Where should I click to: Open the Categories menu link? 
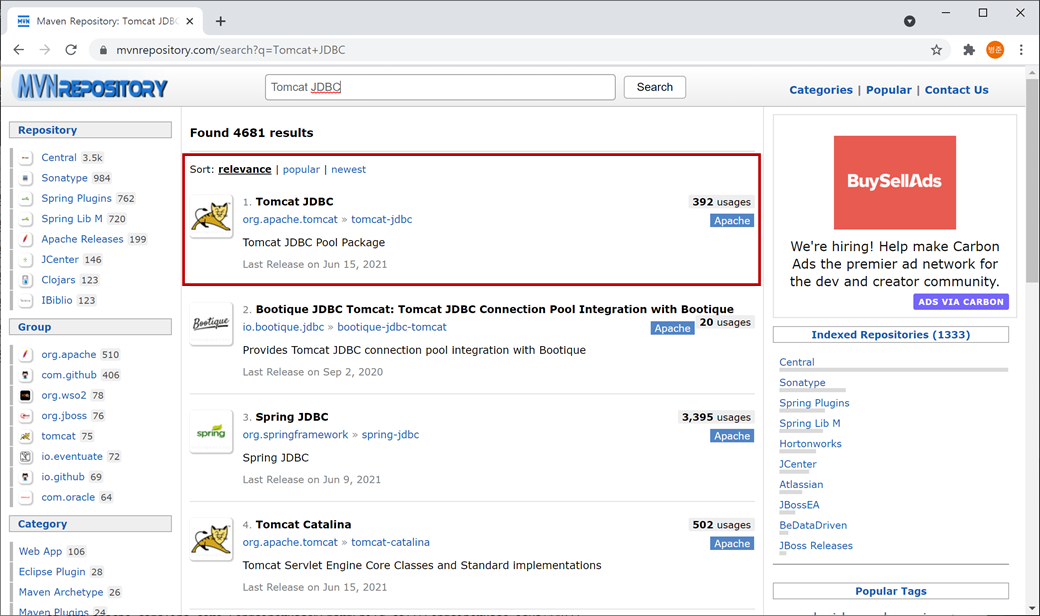coord(820,90)
